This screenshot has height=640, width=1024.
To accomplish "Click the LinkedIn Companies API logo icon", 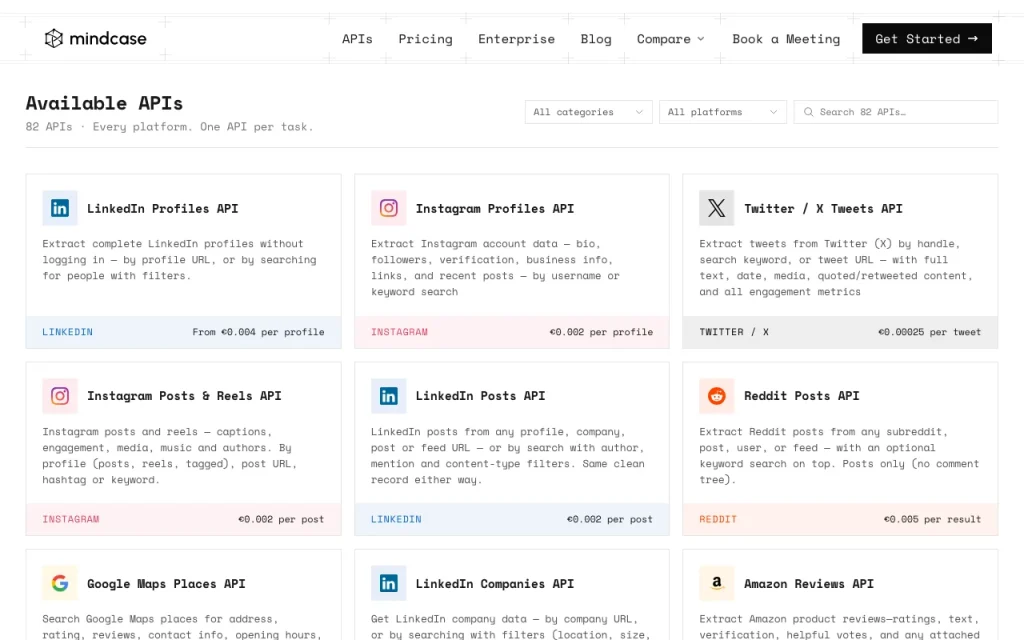I will [389, 583].
